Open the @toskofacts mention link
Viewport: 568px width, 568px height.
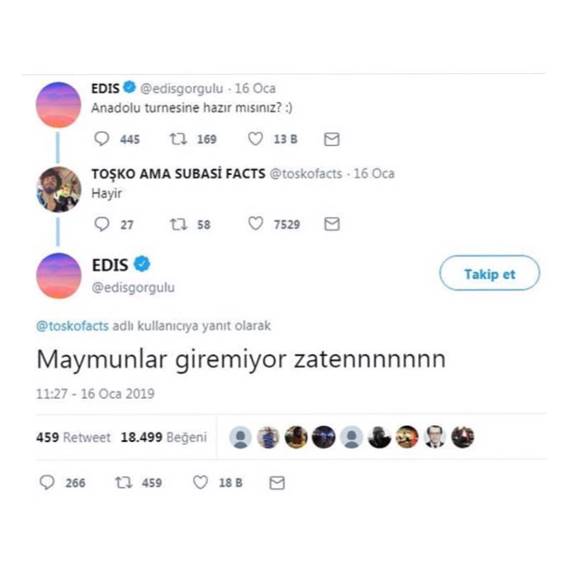(x=72, y=326)
